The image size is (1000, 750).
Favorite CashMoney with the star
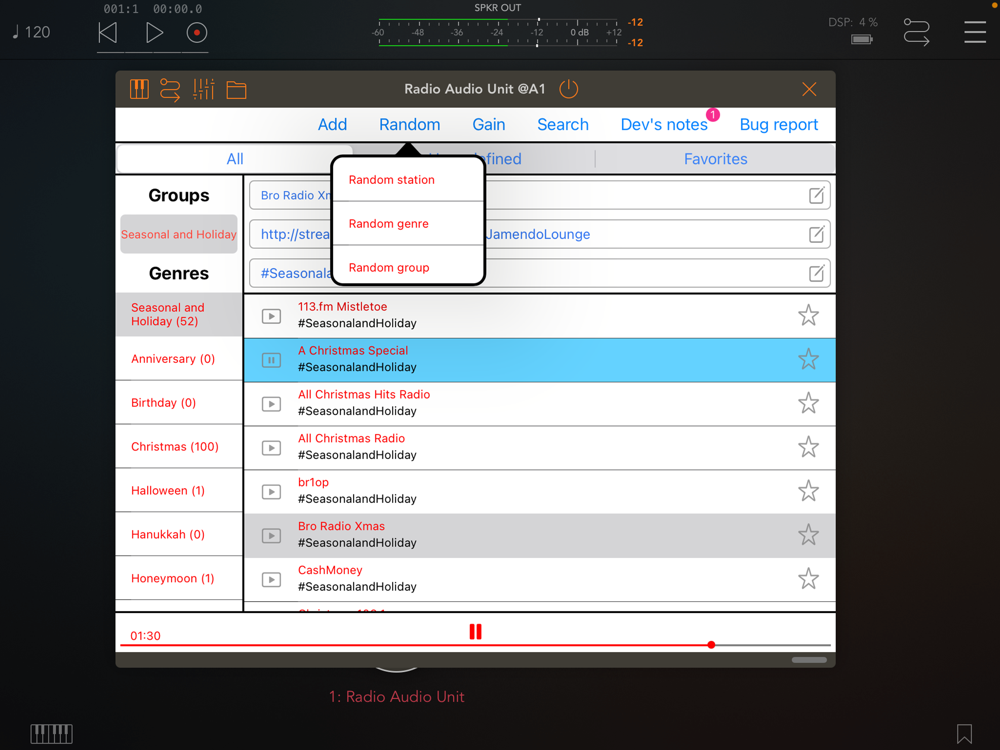coord(808,578)
